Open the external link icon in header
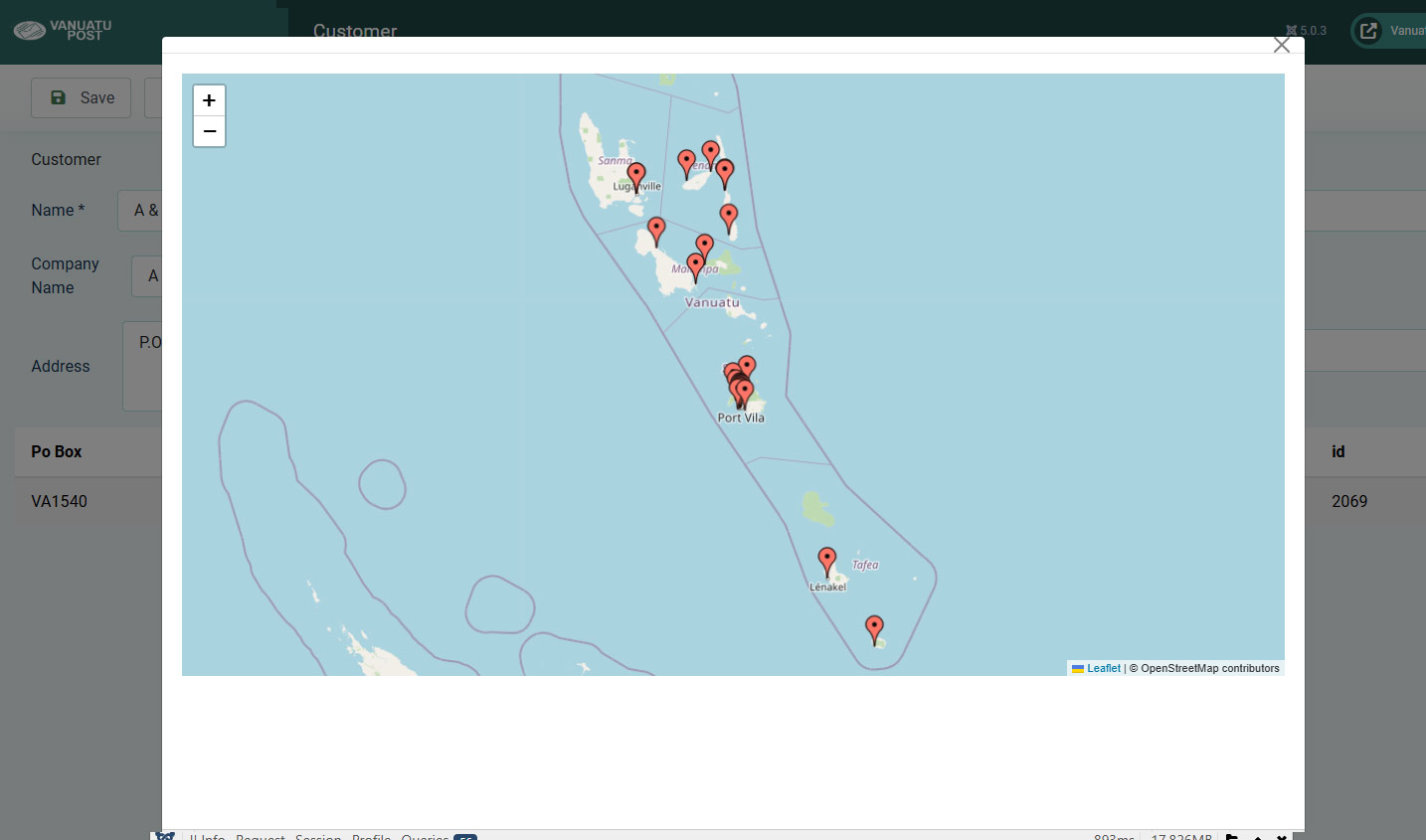The height and width of the screenshot is (840, 1426). [1369, 31]
